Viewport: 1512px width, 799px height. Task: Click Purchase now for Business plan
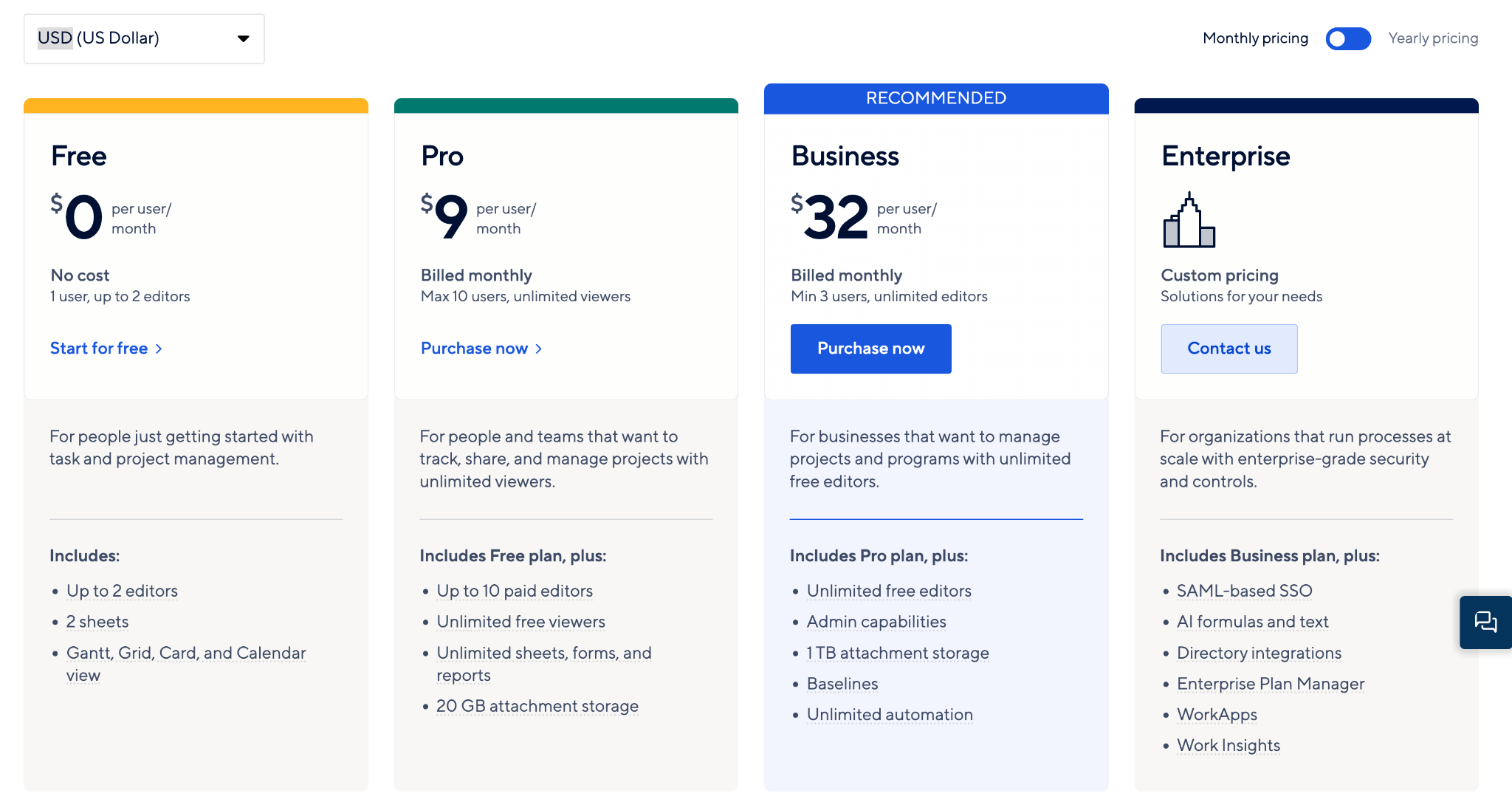[870, 349]
